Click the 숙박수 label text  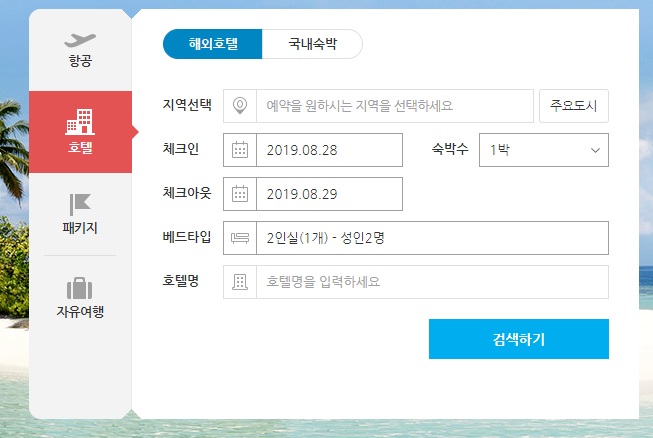click(450, 149)
